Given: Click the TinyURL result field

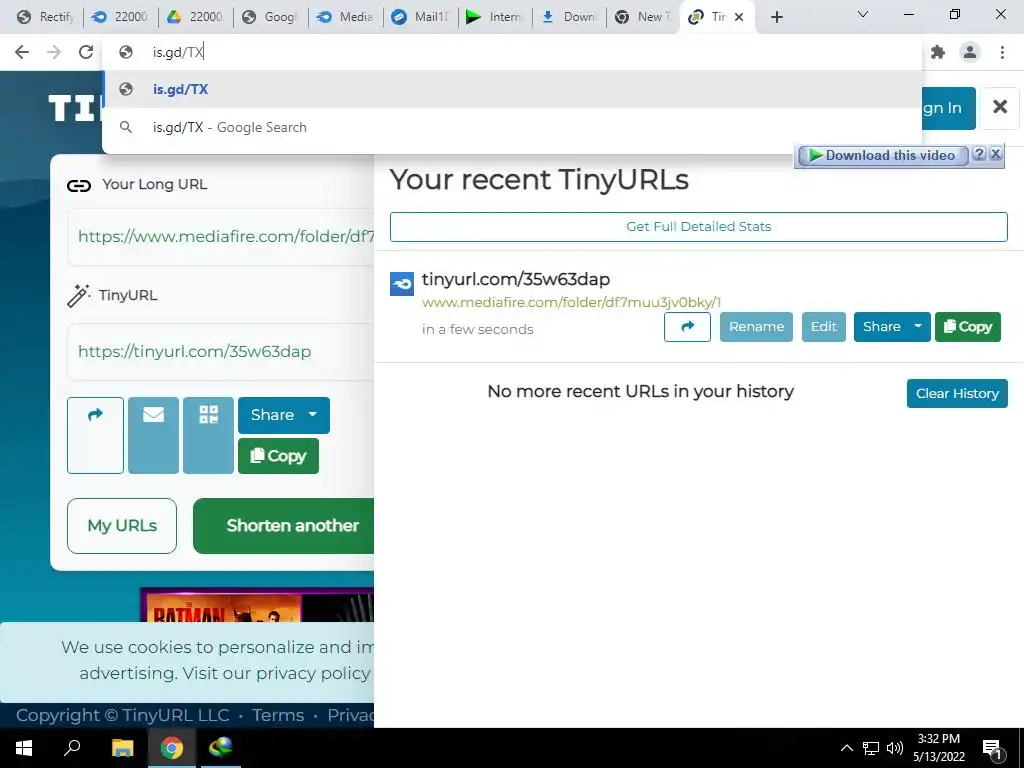Looking at the screenshot, I should pyautogui.click(x=221, y=351).
